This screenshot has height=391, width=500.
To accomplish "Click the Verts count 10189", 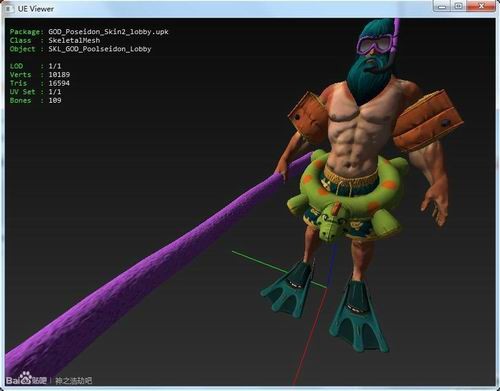I will pos(59,75).
